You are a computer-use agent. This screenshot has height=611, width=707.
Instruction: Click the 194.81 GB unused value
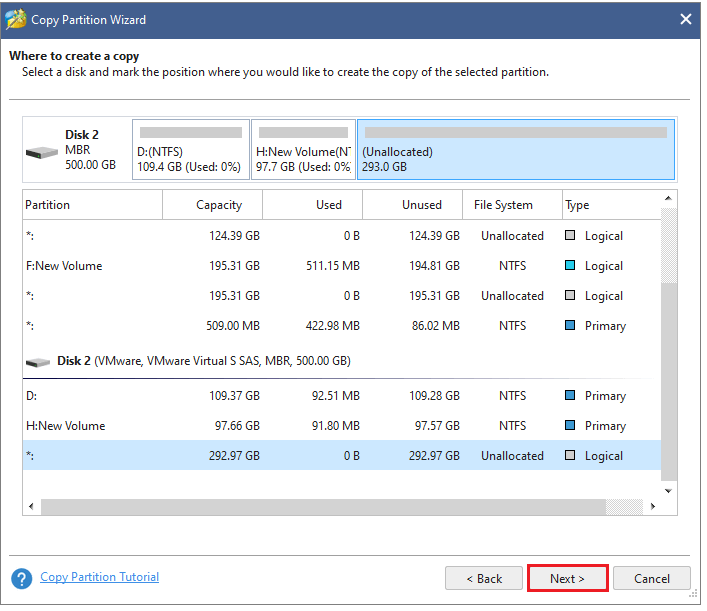point(434,266)
